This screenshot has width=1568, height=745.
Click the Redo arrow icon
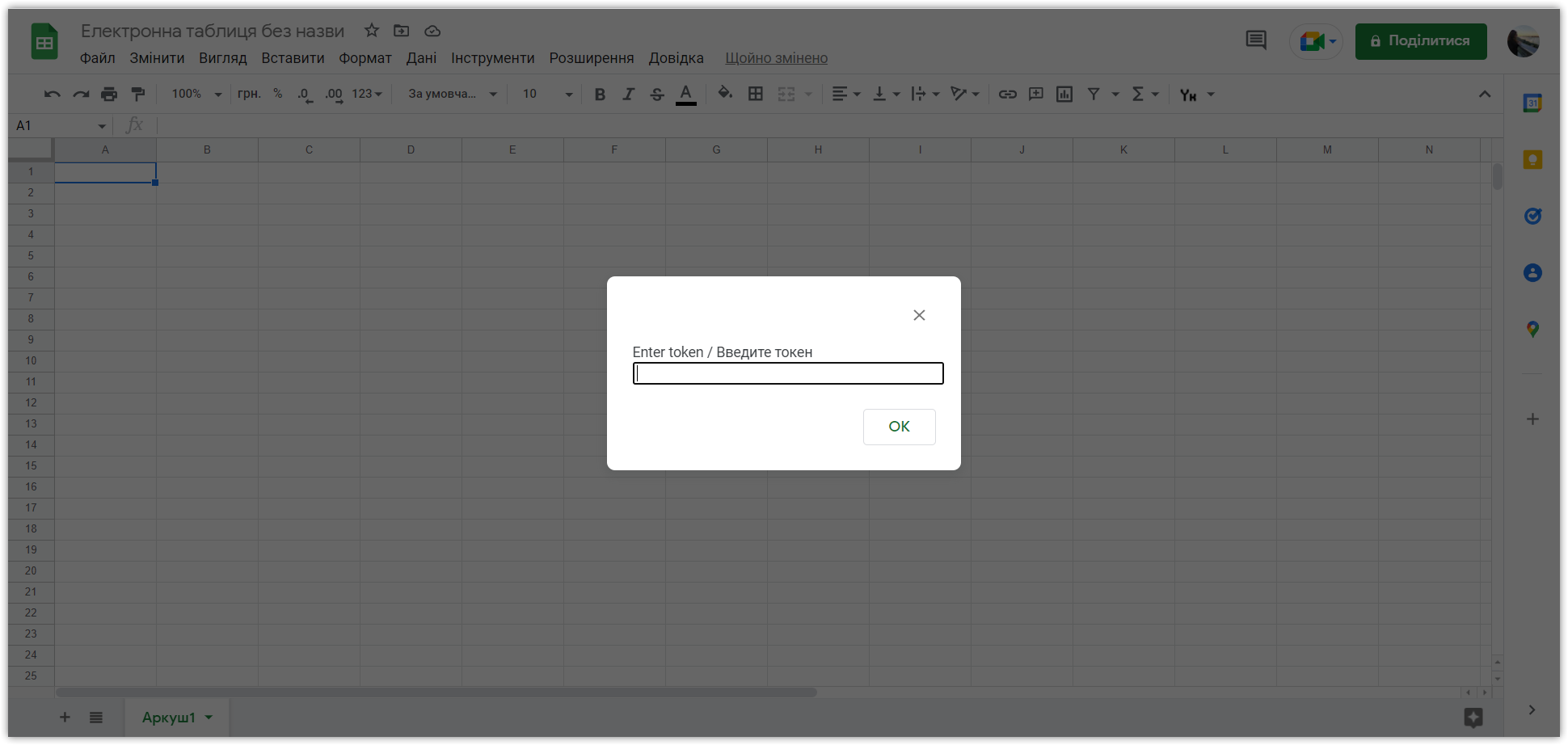point(81,95)
